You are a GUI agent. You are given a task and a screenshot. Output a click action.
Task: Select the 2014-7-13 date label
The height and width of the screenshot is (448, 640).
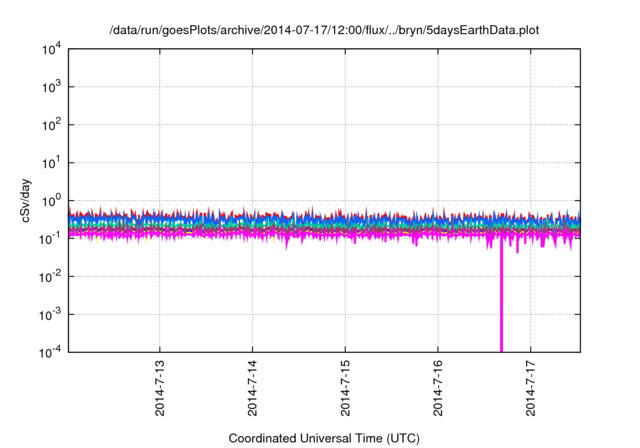pyautogui.click(x=160, y=388)
